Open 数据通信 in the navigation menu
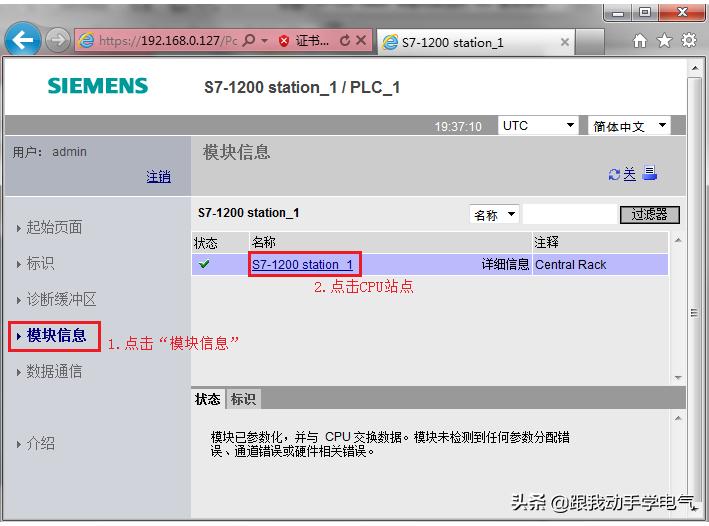This screenshot has width=709, height=526. [54, 372]
